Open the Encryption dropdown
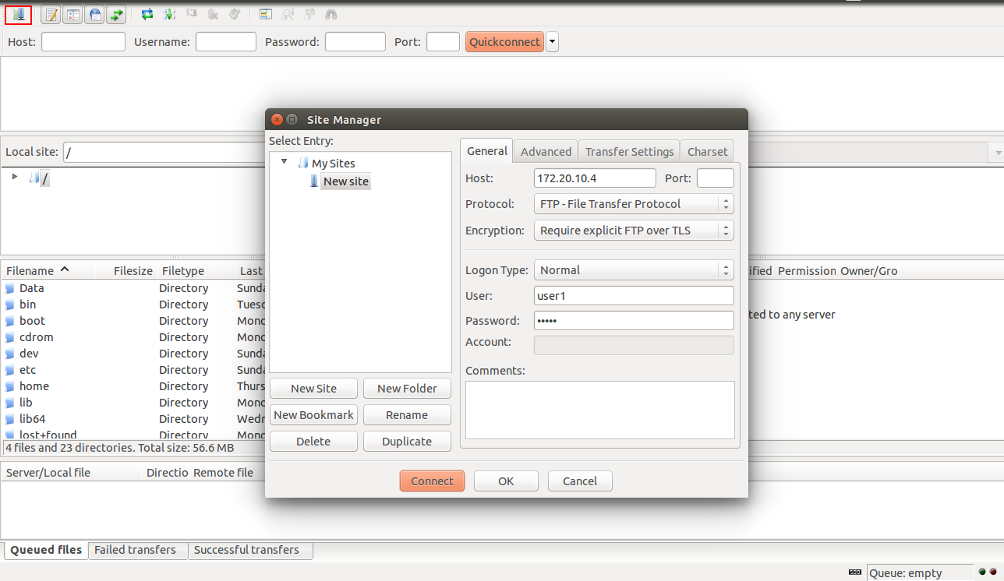The width and height of the screenshot is (1004, 581). pos(633,231)
